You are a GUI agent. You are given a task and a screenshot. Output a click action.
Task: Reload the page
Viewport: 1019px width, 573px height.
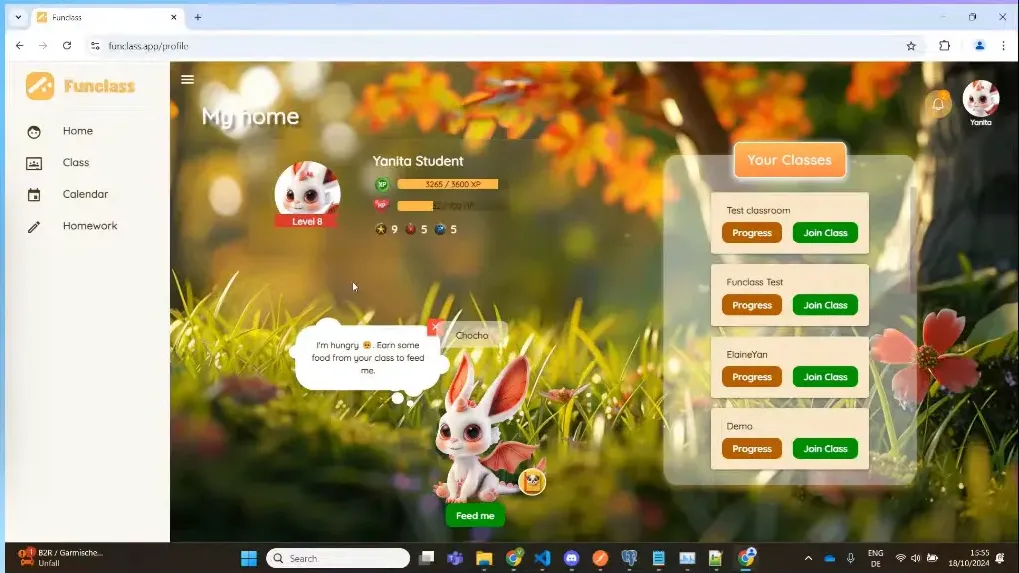pos(67,45)
